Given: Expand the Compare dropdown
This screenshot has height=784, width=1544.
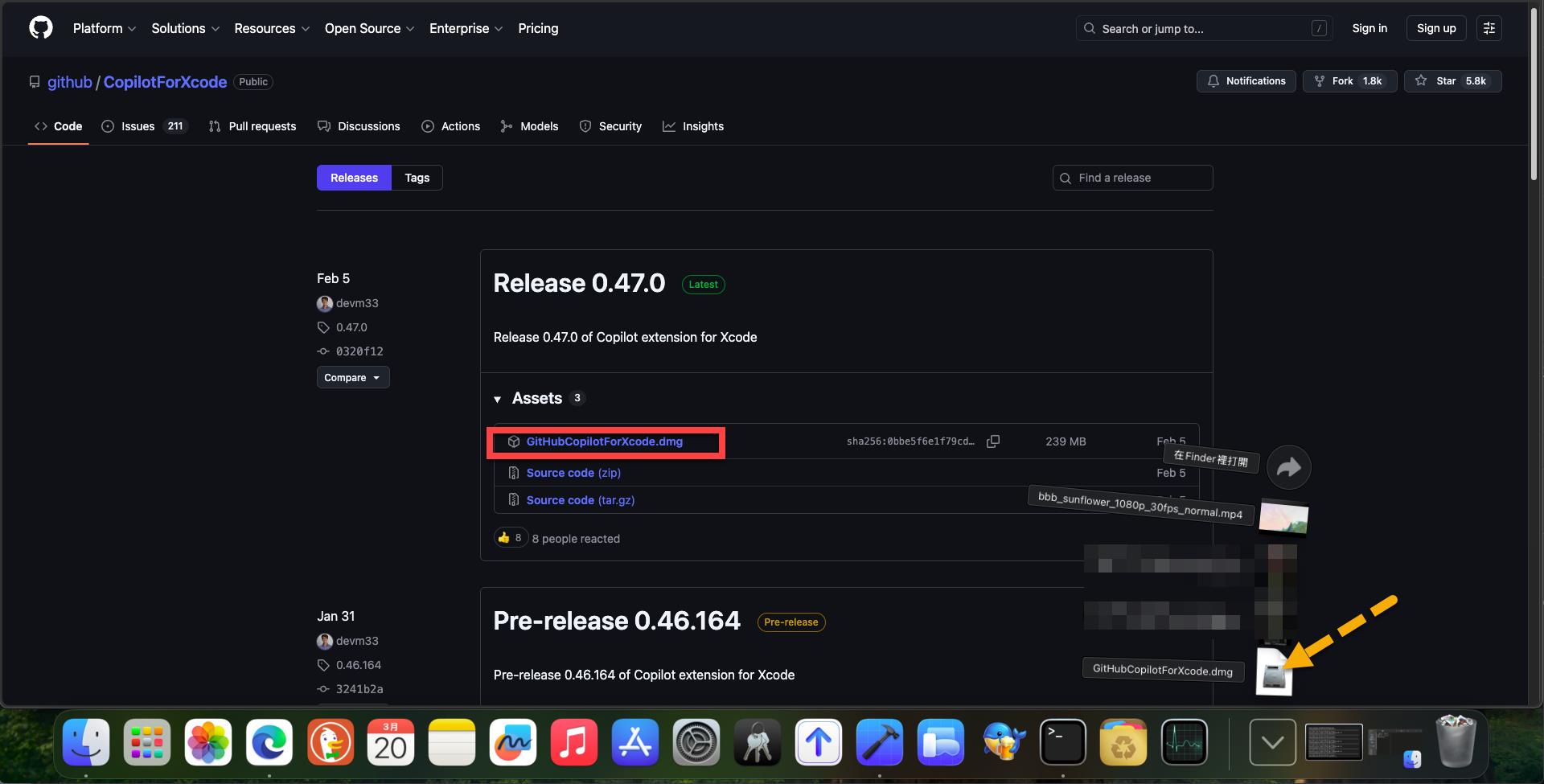Looking at the screenshot, I should tap(352, 377).
